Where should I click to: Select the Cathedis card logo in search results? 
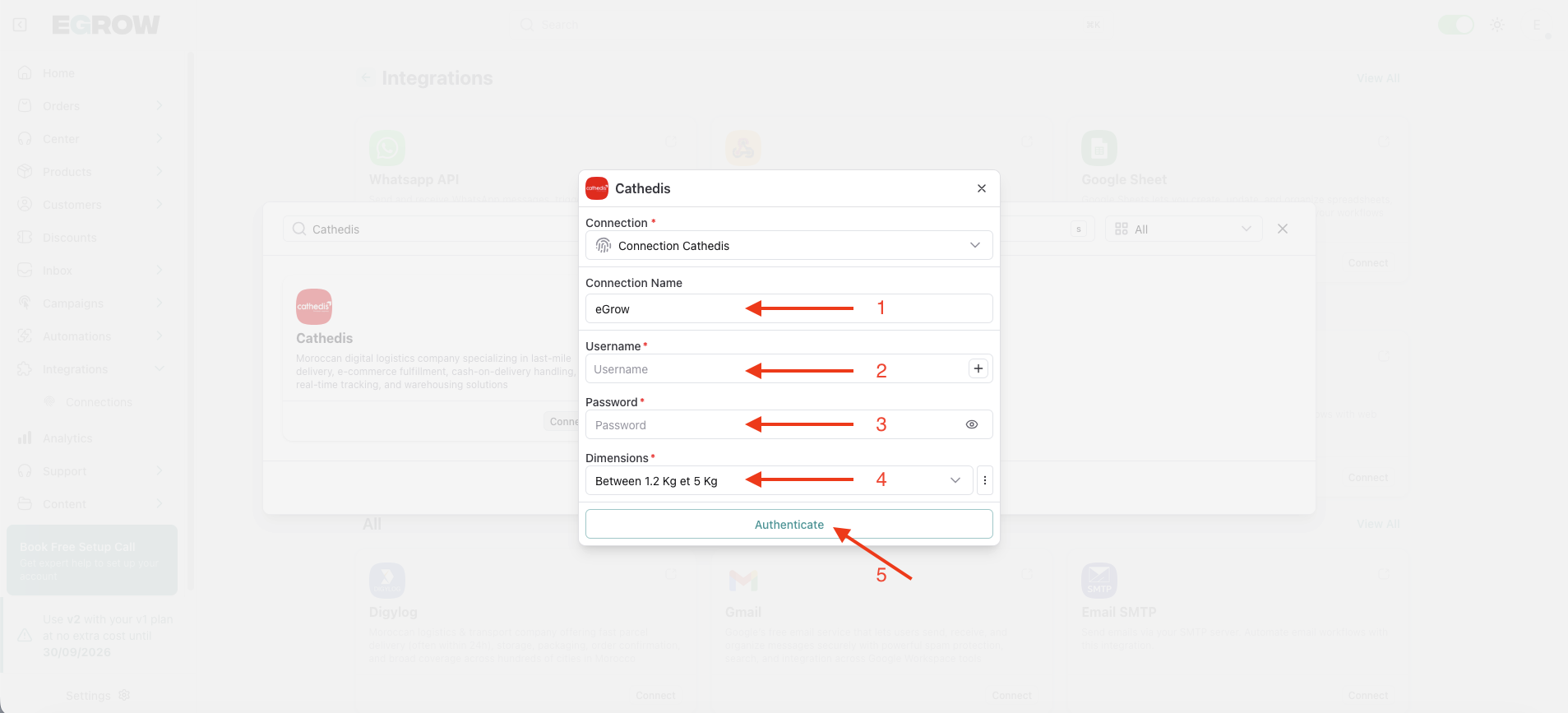[314, 307]
